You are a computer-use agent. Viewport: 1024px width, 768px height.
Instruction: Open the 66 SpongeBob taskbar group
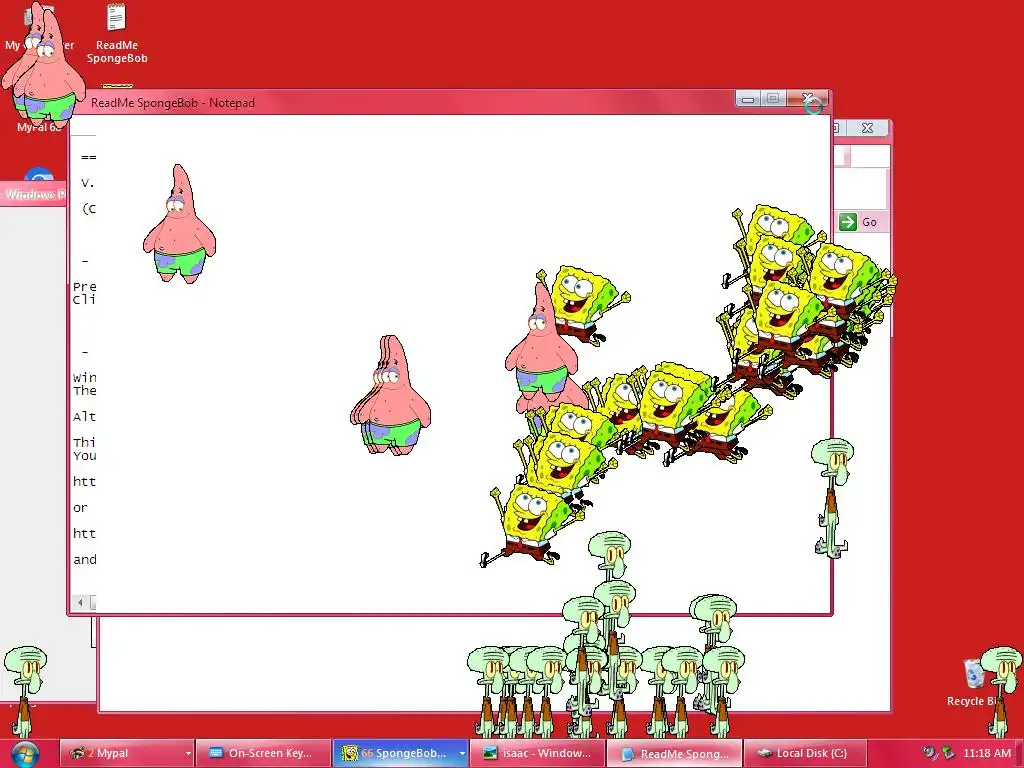(x=394, y=753)
